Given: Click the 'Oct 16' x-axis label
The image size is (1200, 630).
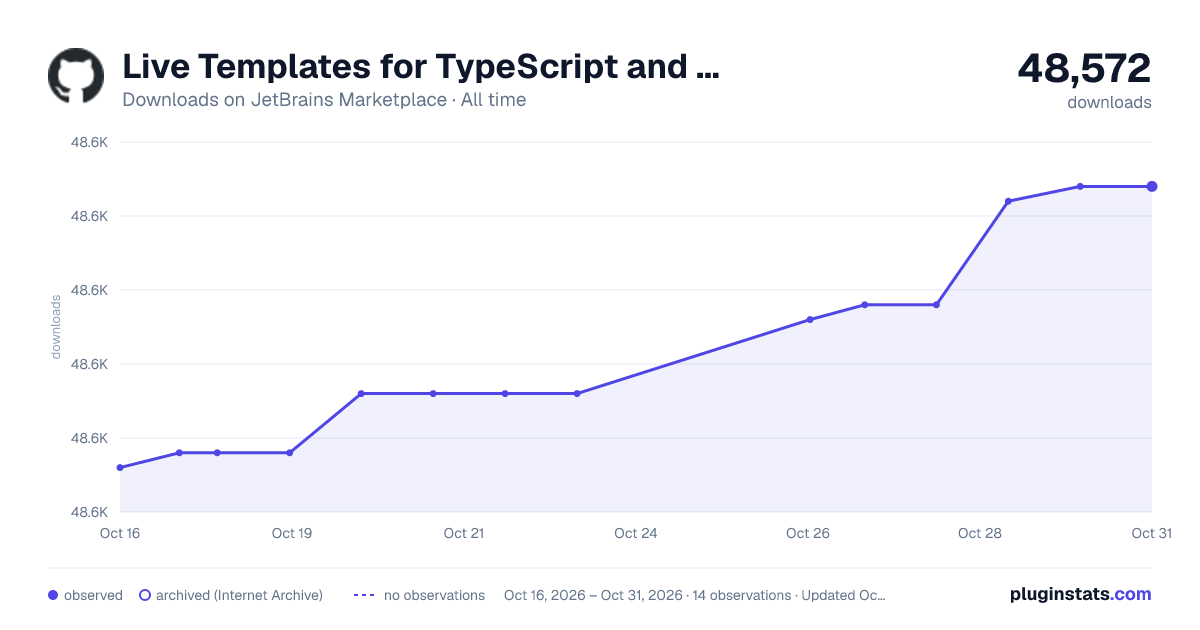Looking at the screenshot, I should click(x=120, y=533).
